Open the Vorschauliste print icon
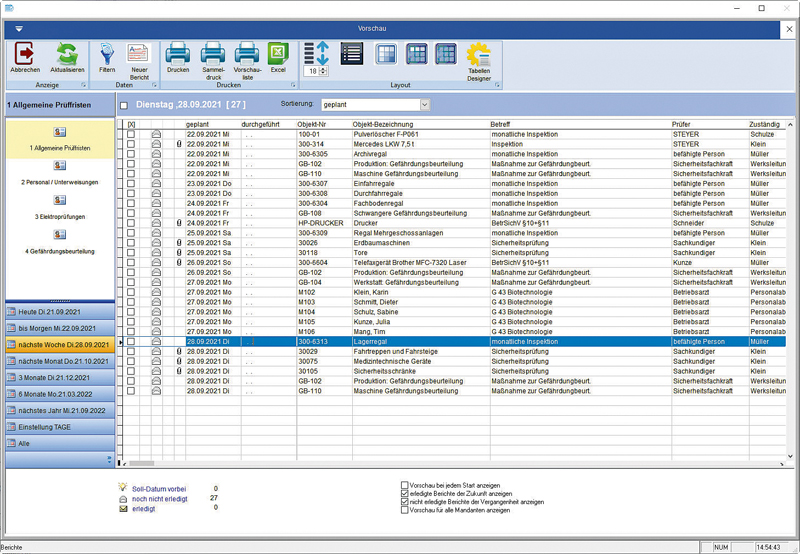Viewport: 800px width, 554px height. [x=246, y=54]
